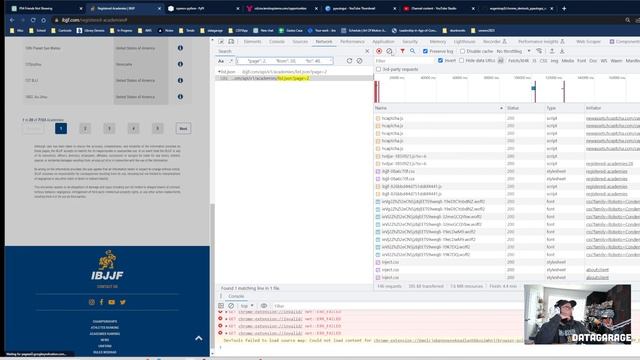The height and width of the screenshot is (360, 640).
Task: Collapse the list.json search result group
Action: click(219, 72)
